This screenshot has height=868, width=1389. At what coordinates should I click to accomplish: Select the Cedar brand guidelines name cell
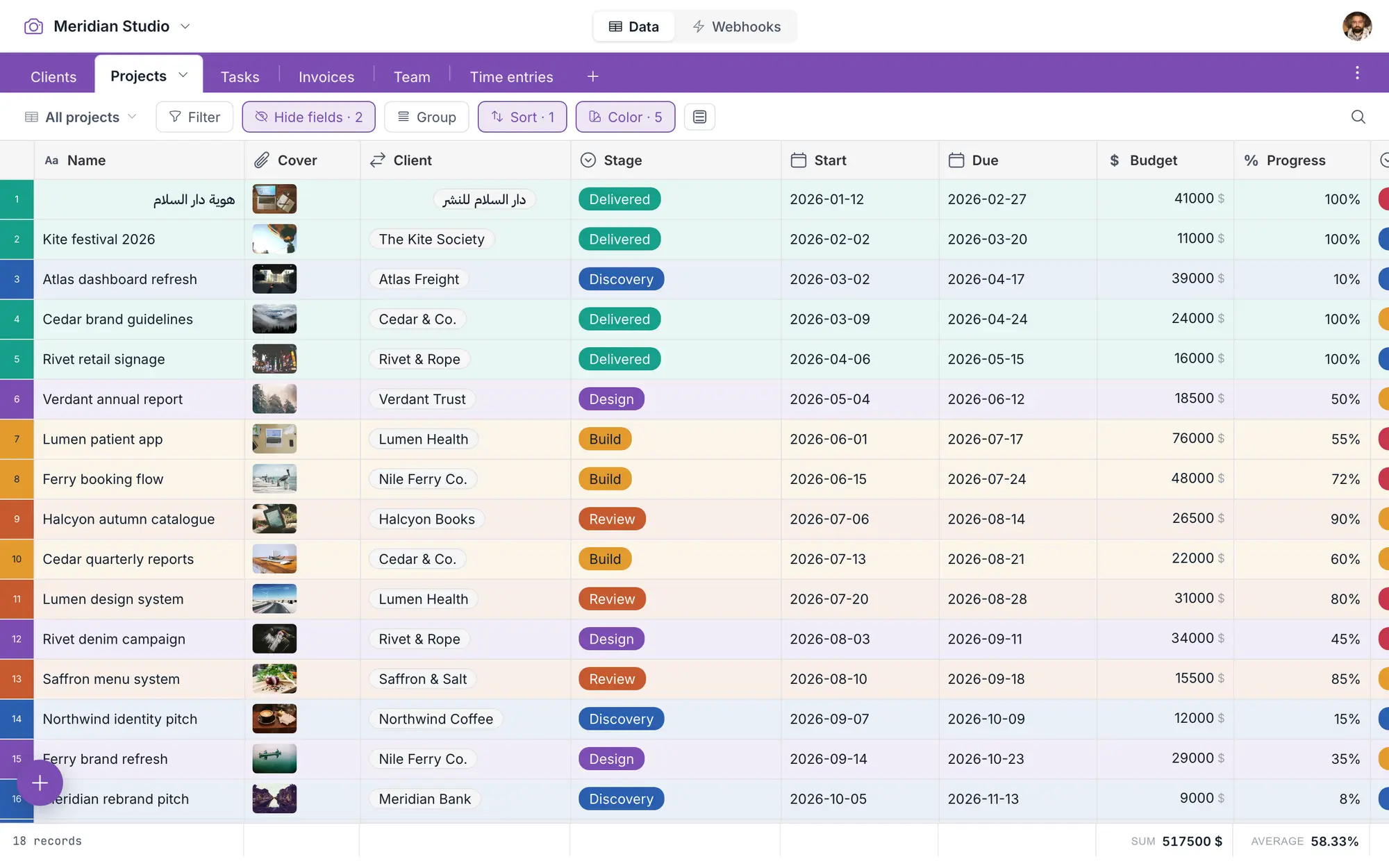[139, 319]
